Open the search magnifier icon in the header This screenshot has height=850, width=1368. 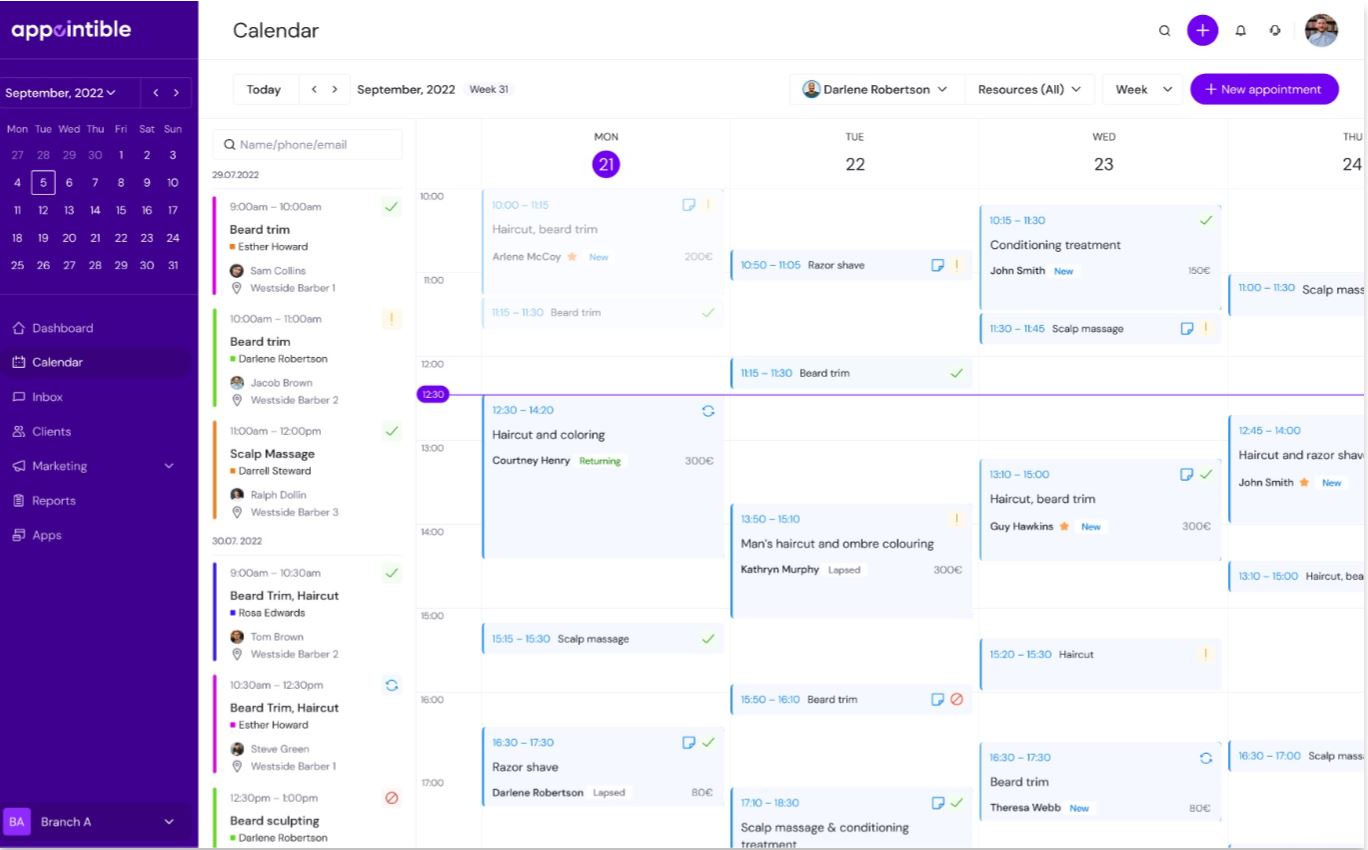pyautogui.click(x=1164, y=30)
